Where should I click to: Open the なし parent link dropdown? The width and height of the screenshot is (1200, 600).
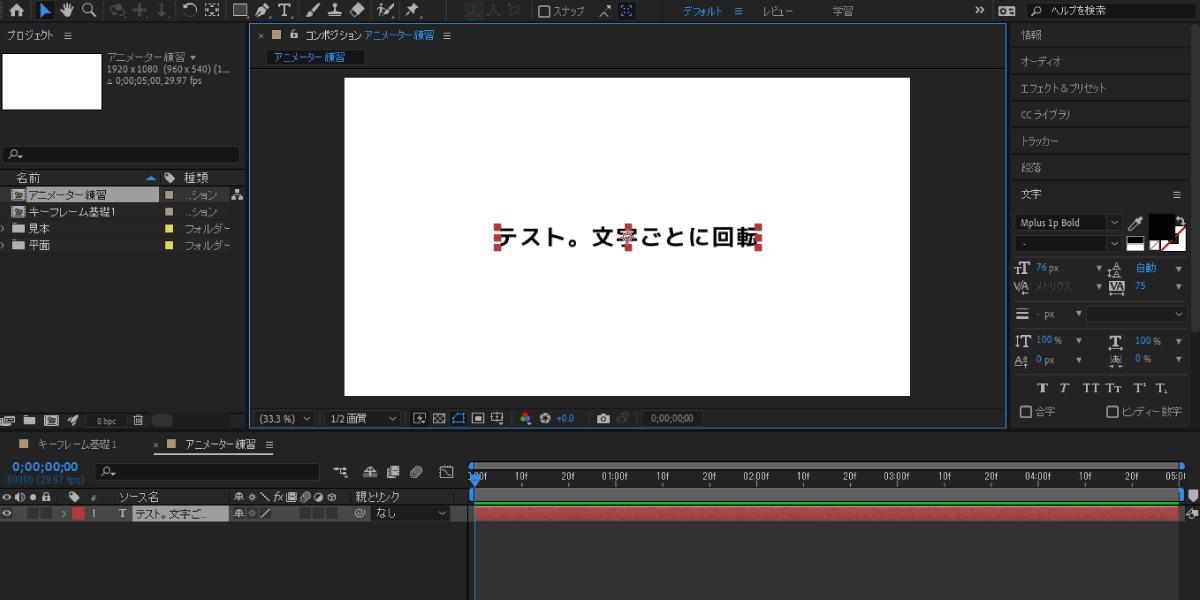(x=411, y=513)
